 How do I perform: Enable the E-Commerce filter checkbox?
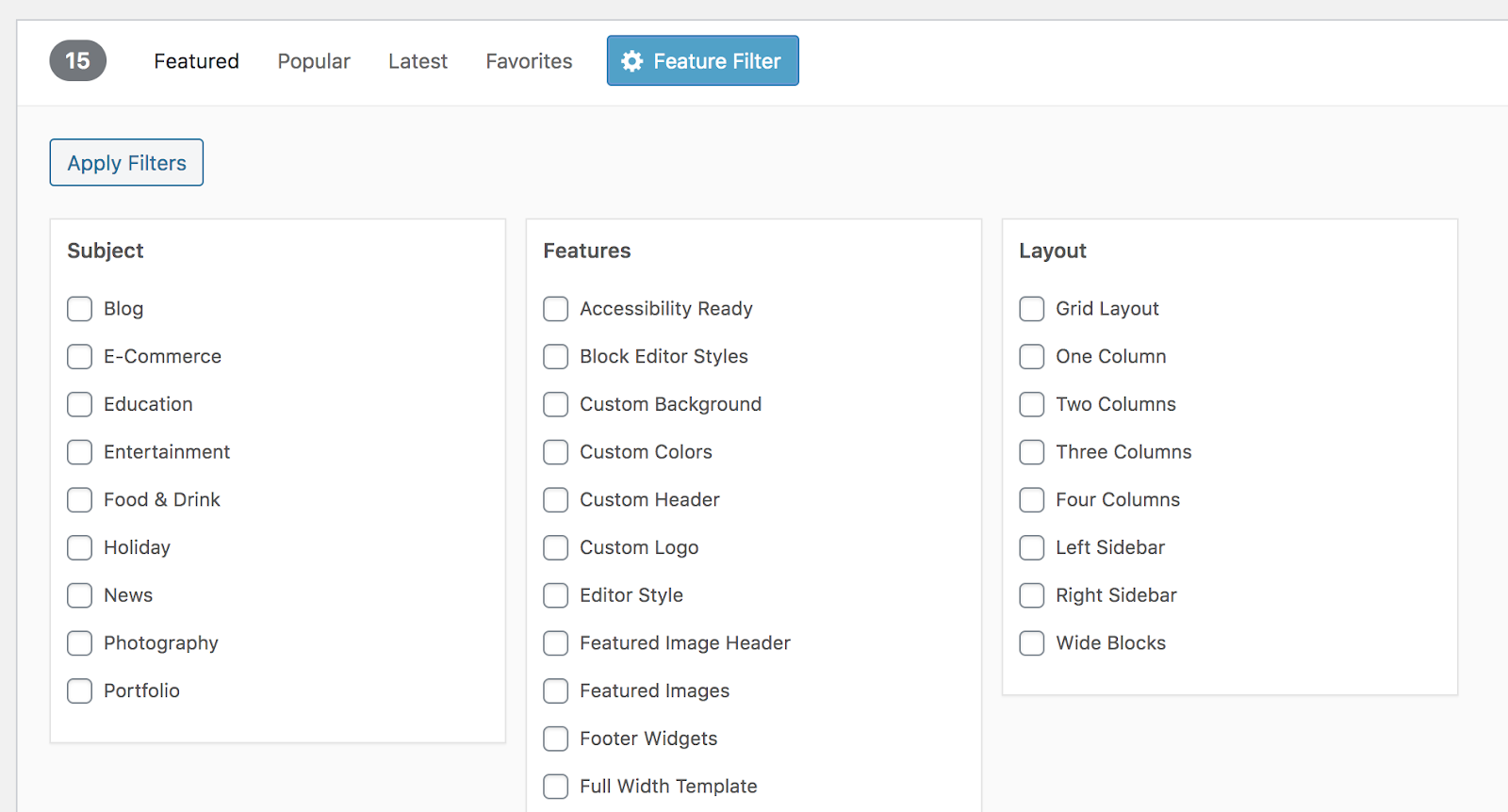tap(80, 357)
